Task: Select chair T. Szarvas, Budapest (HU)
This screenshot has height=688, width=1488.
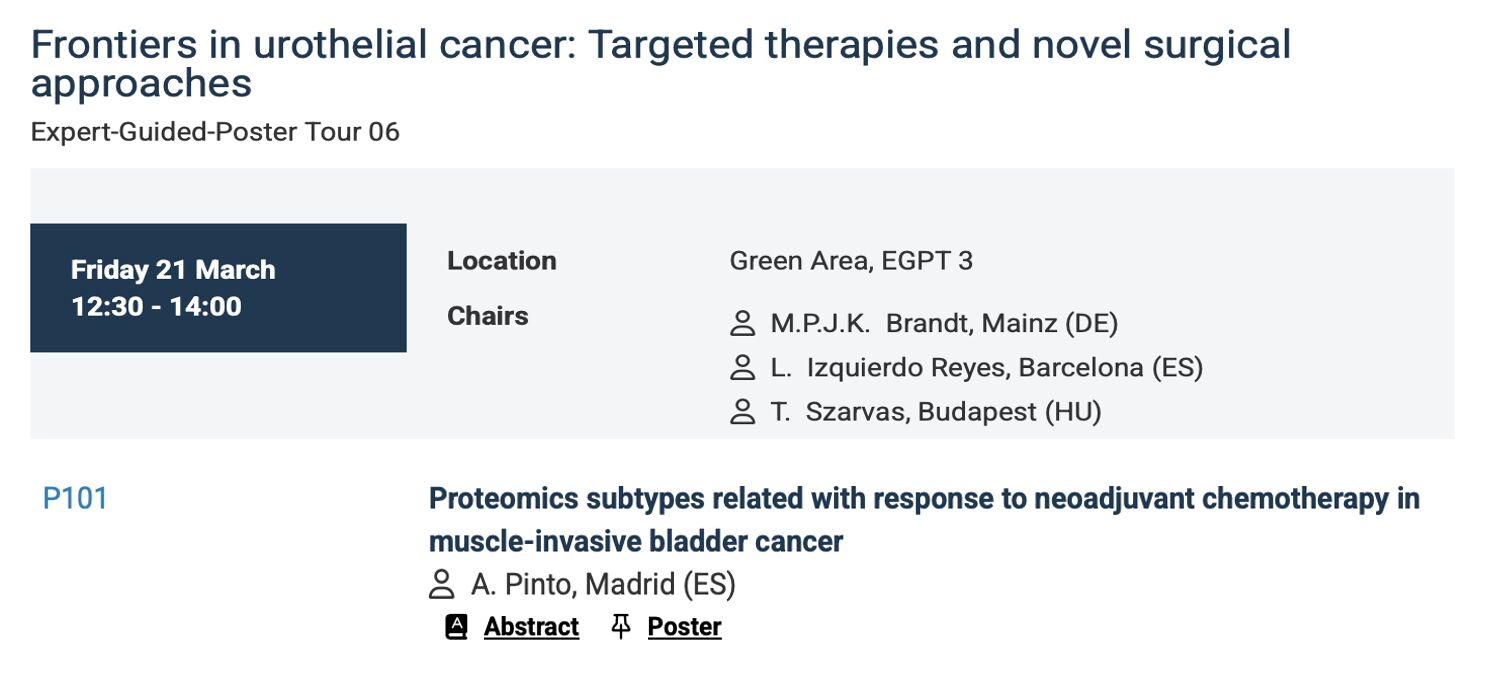Action: click(936, 412)
